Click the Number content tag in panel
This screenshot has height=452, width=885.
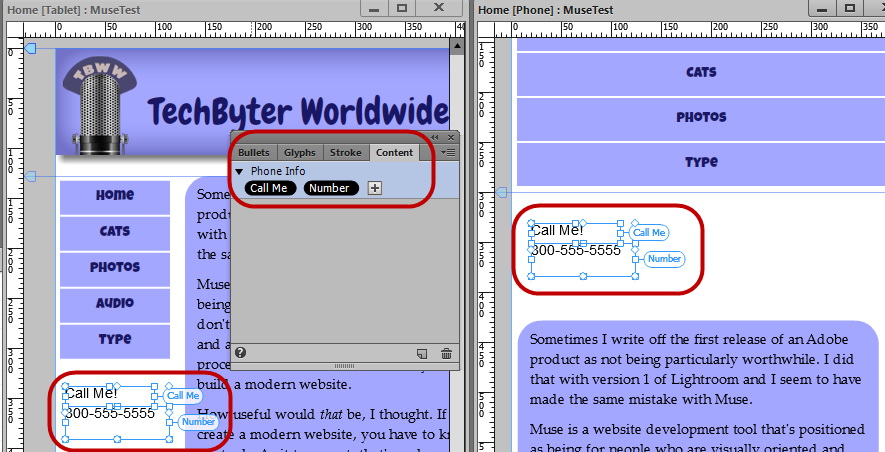[331, 188]
